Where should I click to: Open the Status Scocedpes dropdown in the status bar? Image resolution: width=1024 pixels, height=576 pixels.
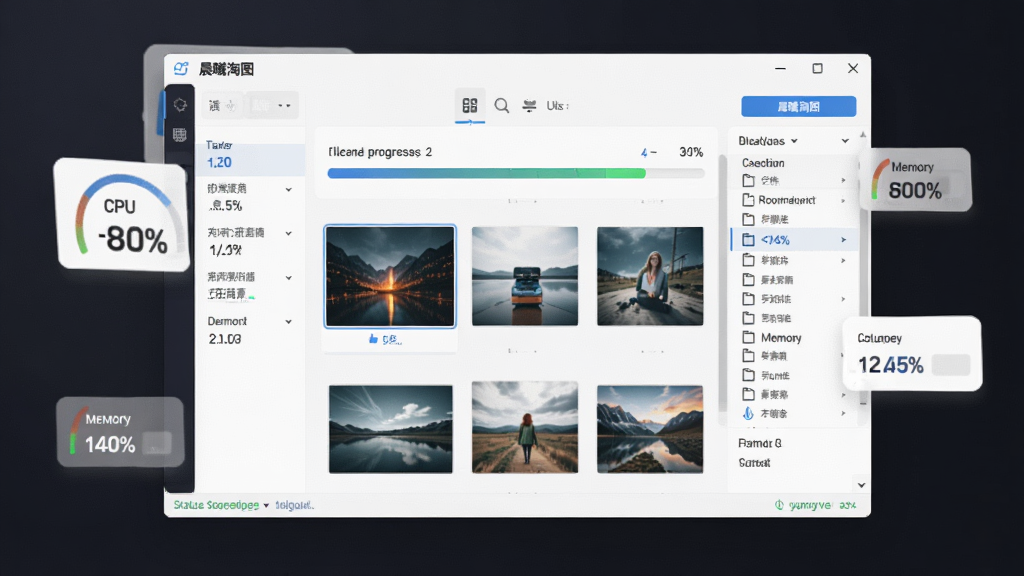click(x=221, y=505)
